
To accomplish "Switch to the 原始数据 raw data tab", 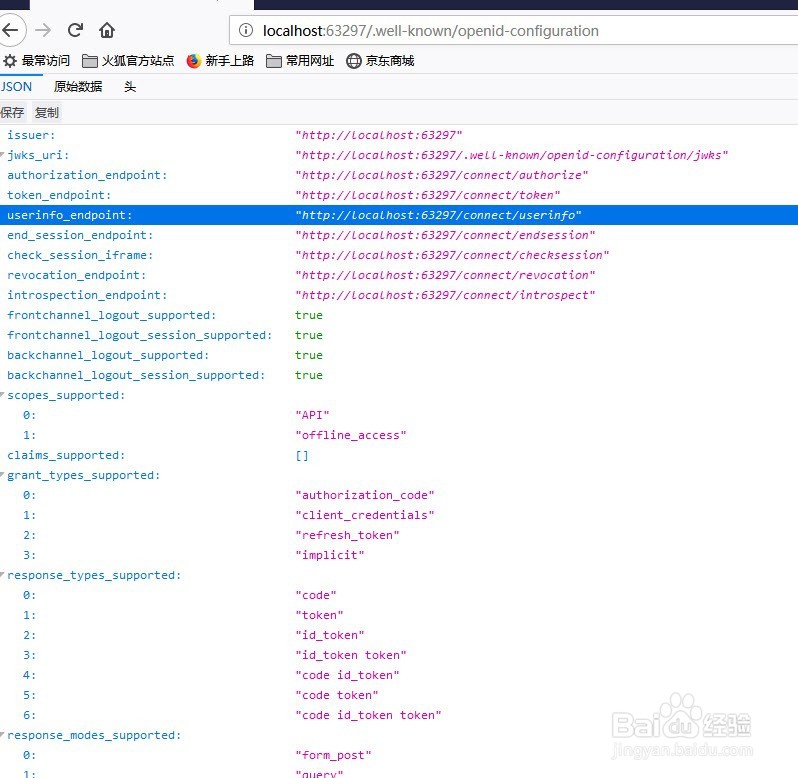I will (x=78, y=87).
